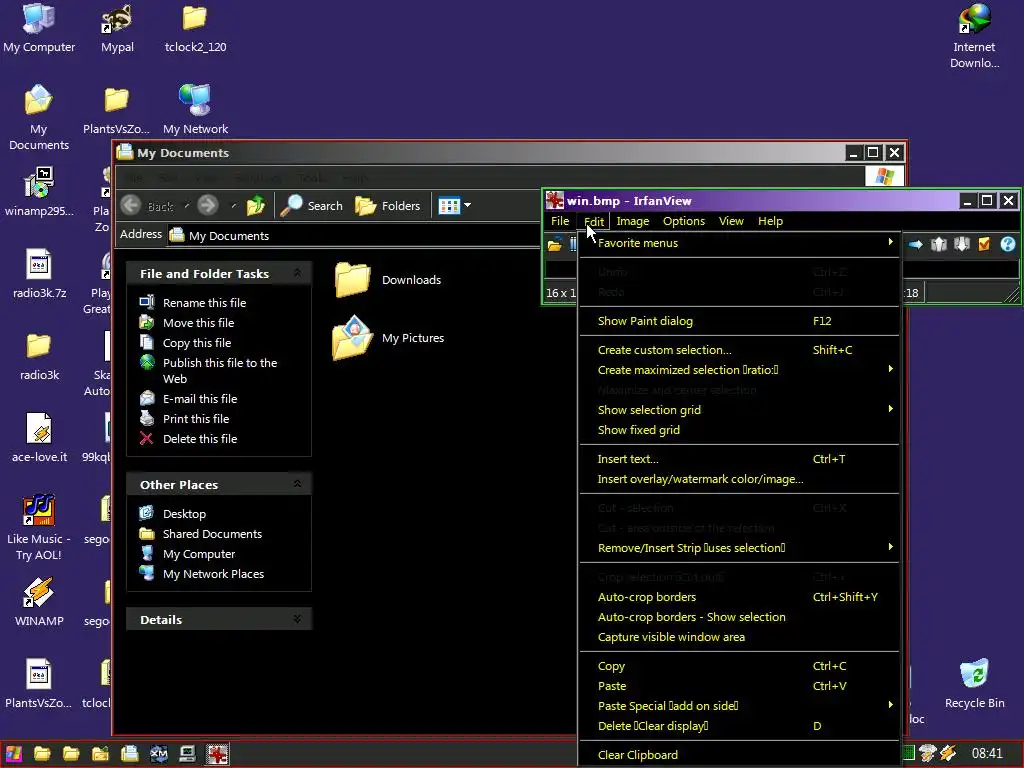
Task: Click the up-arrow page icon in IrfanView toolbar
Action: point(938,244)
